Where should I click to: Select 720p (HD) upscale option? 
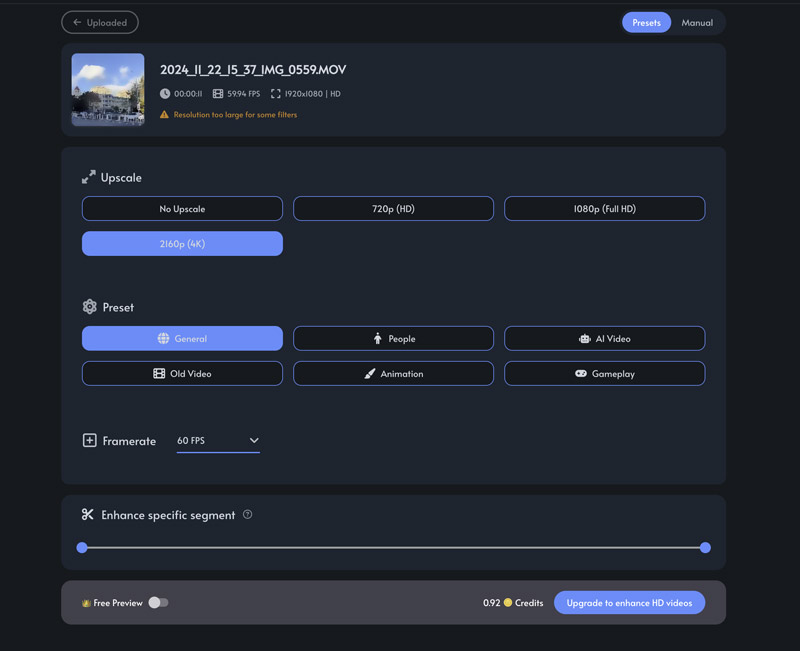[393, 209]
